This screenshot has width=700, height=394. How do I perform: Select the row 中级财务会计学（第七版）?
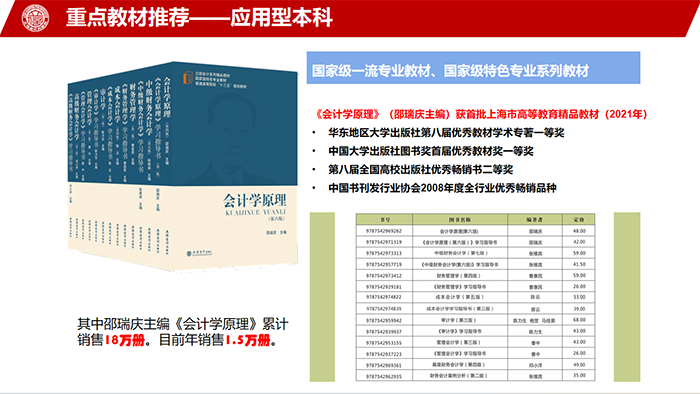pos(475,253)
